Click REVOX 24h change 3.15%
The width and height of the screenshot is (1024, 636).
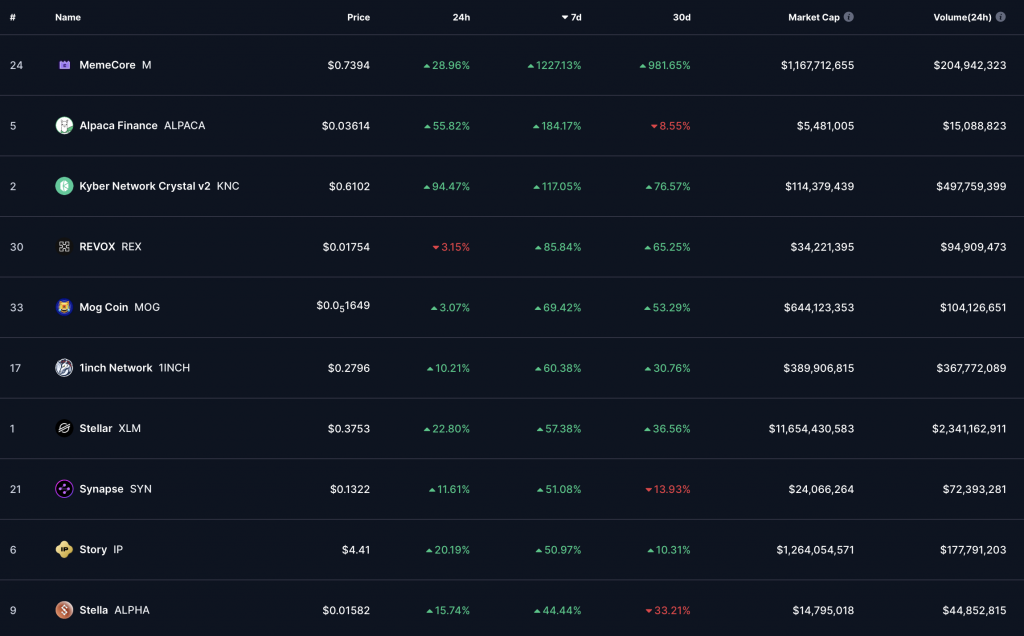coord(451,247)
